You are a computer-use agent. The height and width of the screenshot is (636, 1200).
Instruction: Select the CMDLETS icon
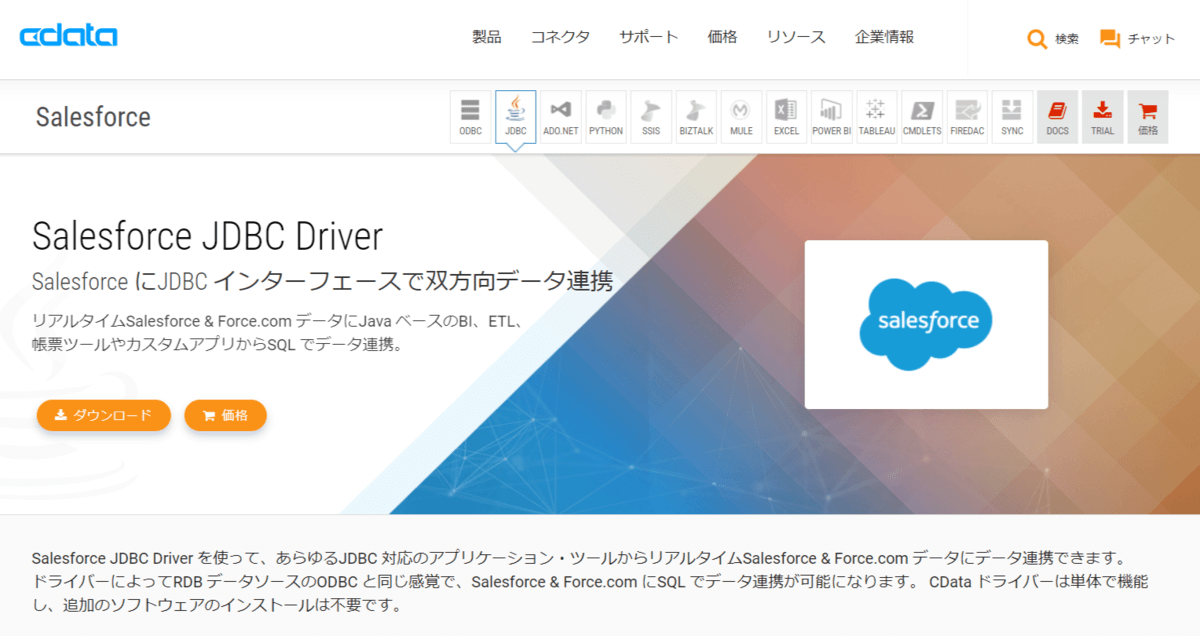pyautogui.click(x=922, y=116)
